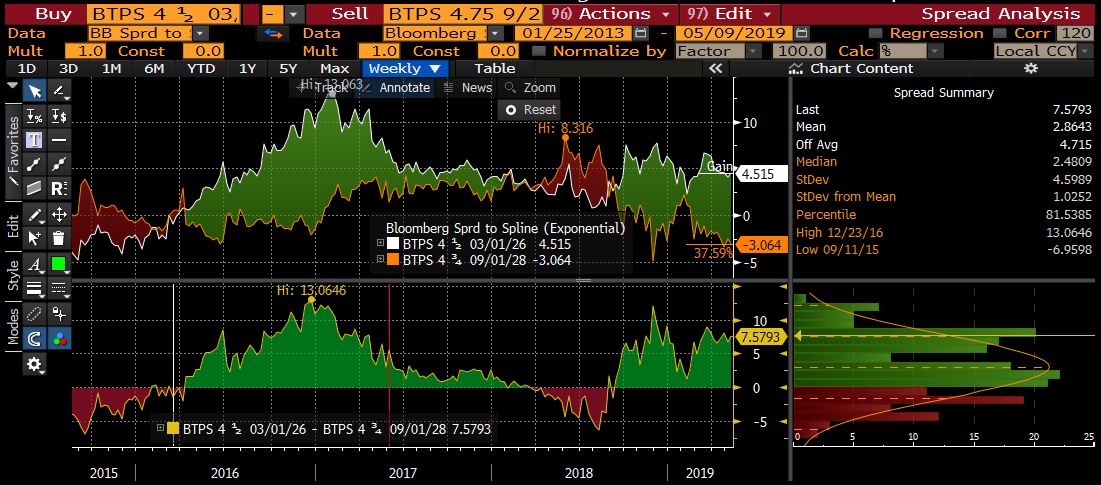Open toolbar settings gear
Image resolution: width=1101 pixels, height=485 pixels.
[x=34, y=364]
